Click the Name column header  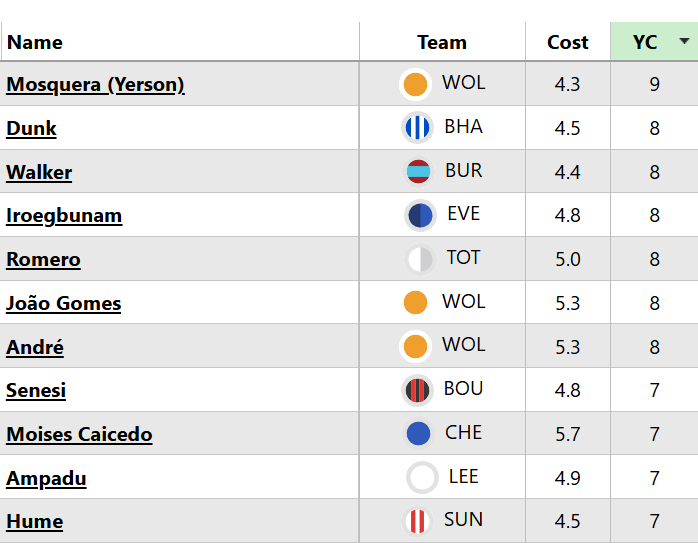pos(35,42)
